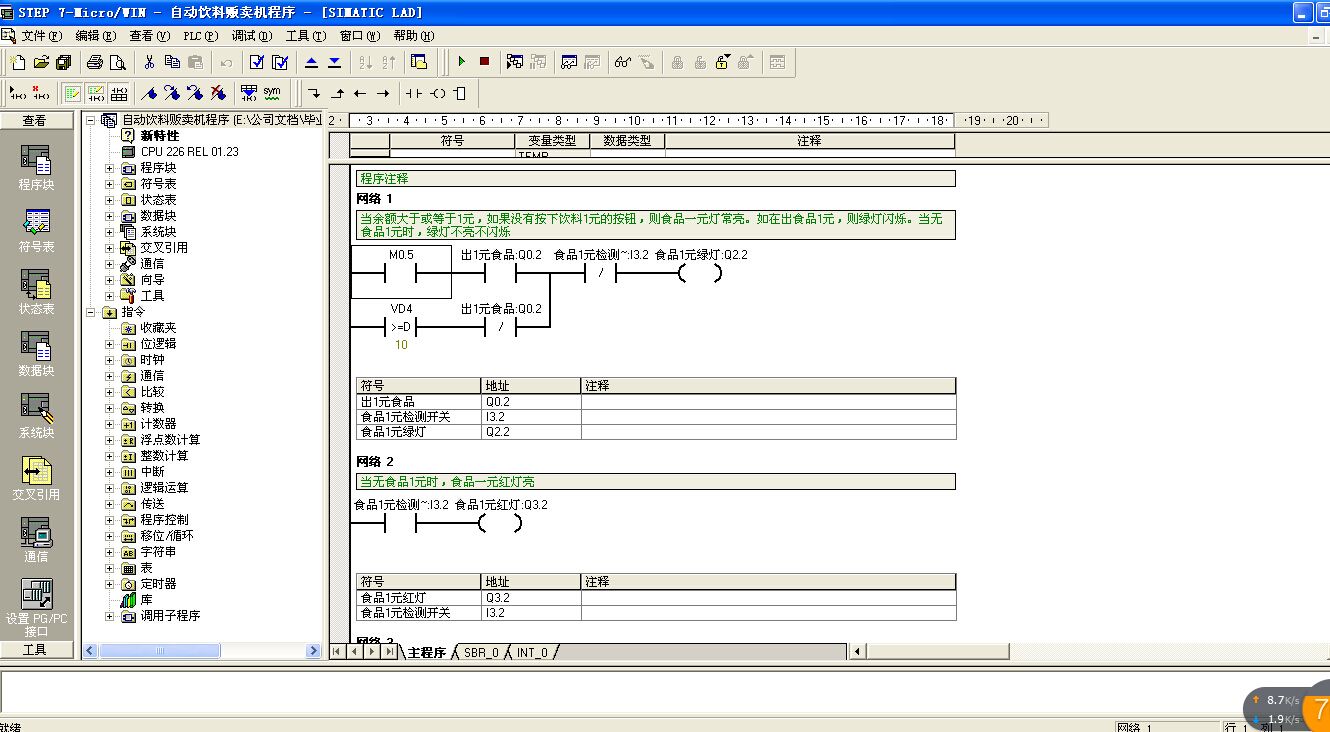Click the glasses program status icon
The width and height of the screenshot is (1330, 732).
623,62
